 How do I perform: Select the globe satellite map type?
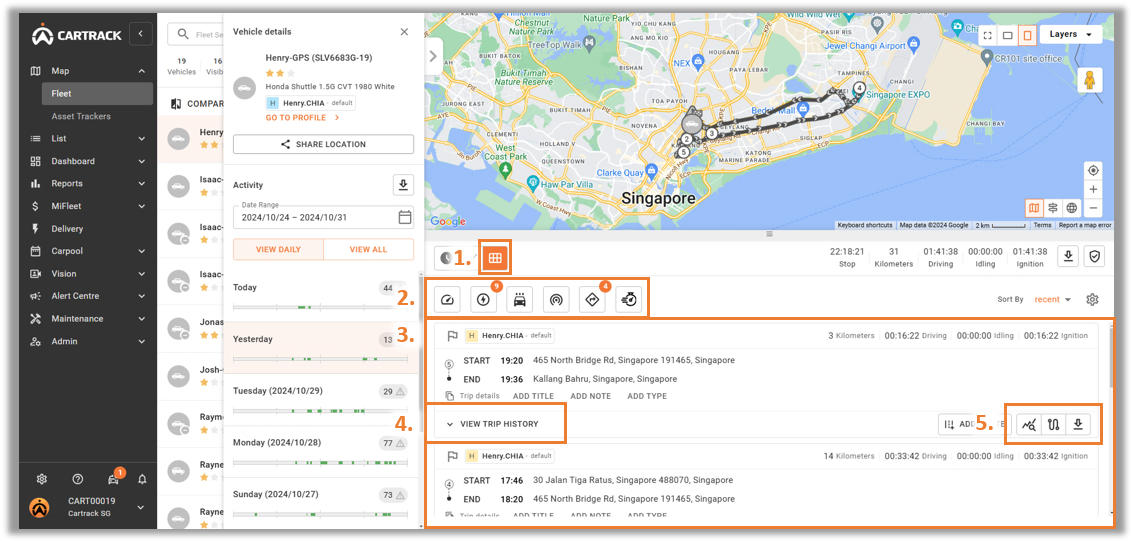(1072, 208)
